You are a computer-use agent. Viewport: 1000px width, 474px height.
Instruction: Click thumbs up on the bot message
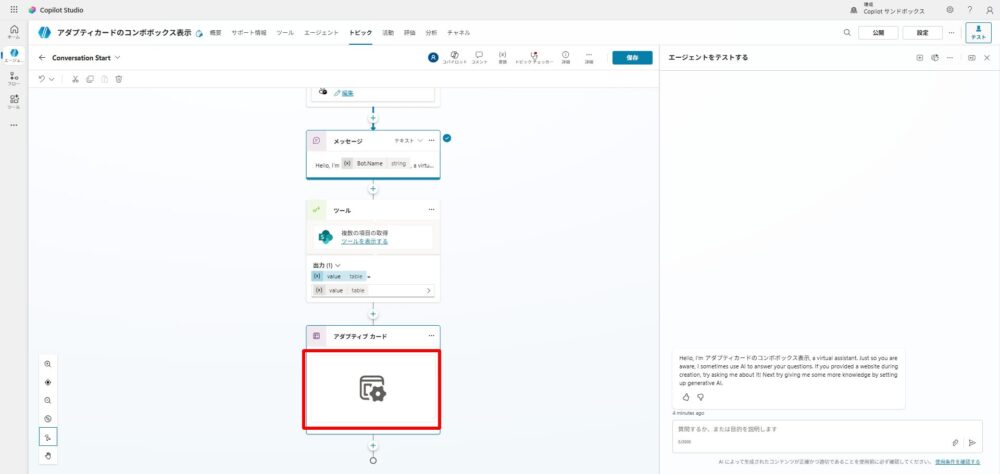click(686, 397)
